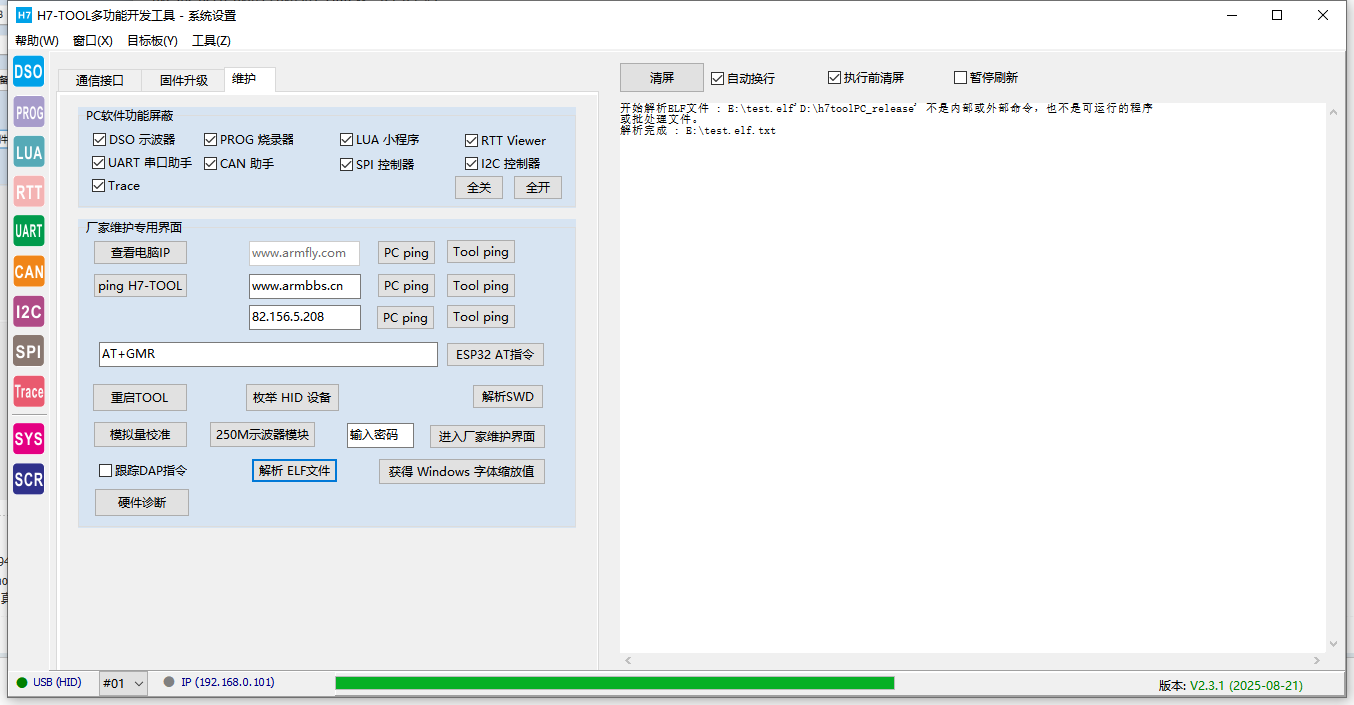Switch to the 固件升级 tab

[184, 81]
